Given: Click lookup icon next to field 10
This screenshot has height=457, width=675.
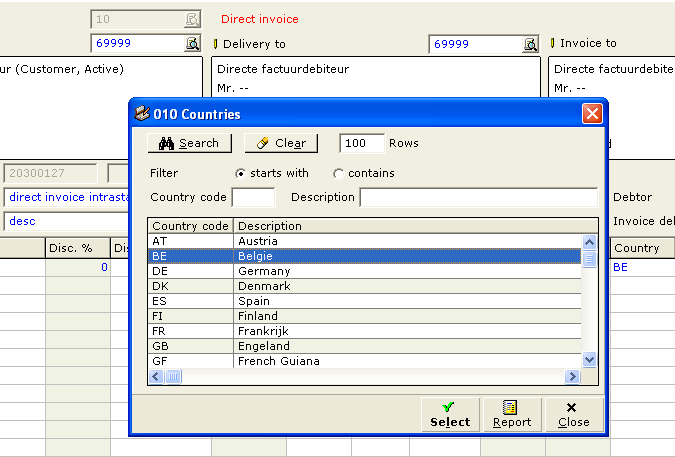Looking at the screenshot, I should click(x=192, y=19).
